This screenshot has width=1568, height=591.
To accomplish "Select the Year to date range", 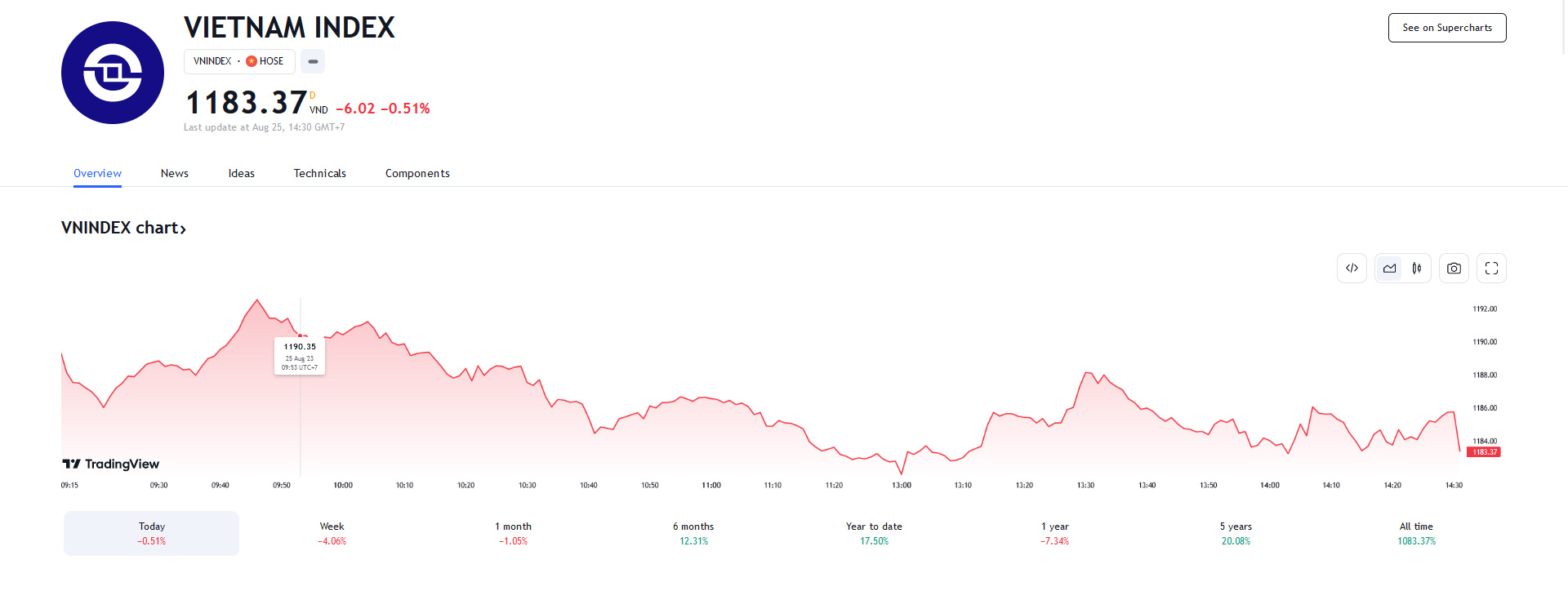I will (x=874, y=533).
